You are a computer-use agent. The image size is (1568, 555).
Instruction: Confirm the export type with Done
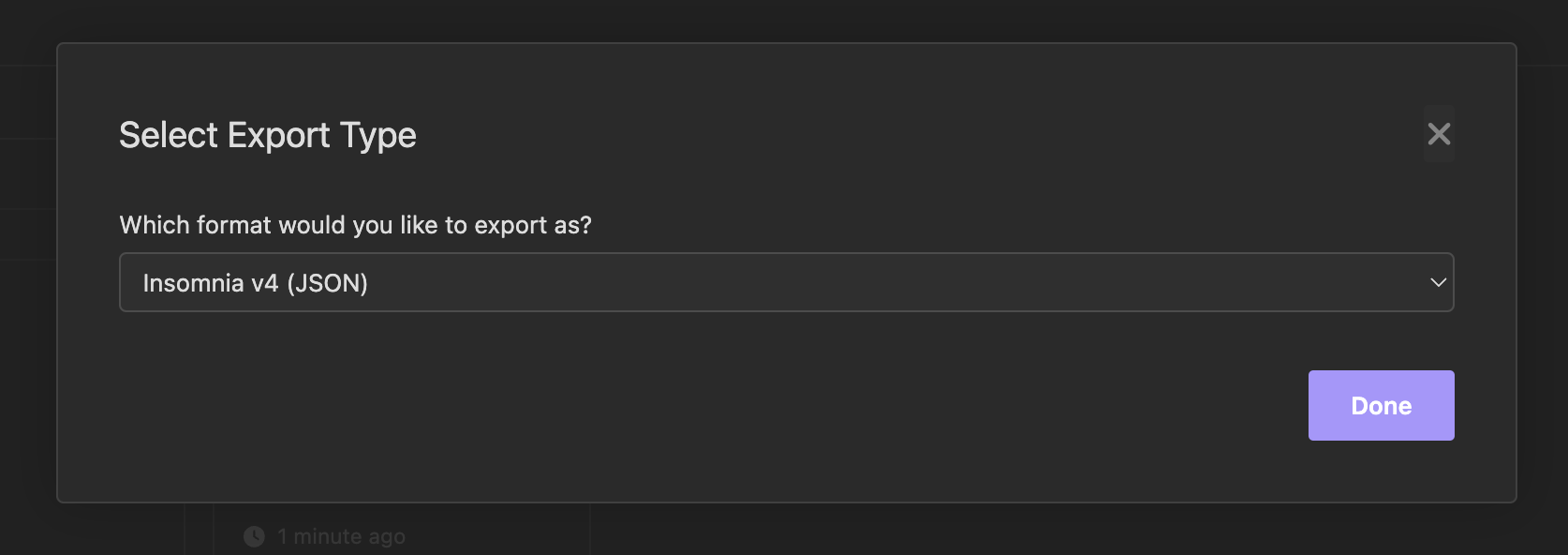(x=1381, y=405)
